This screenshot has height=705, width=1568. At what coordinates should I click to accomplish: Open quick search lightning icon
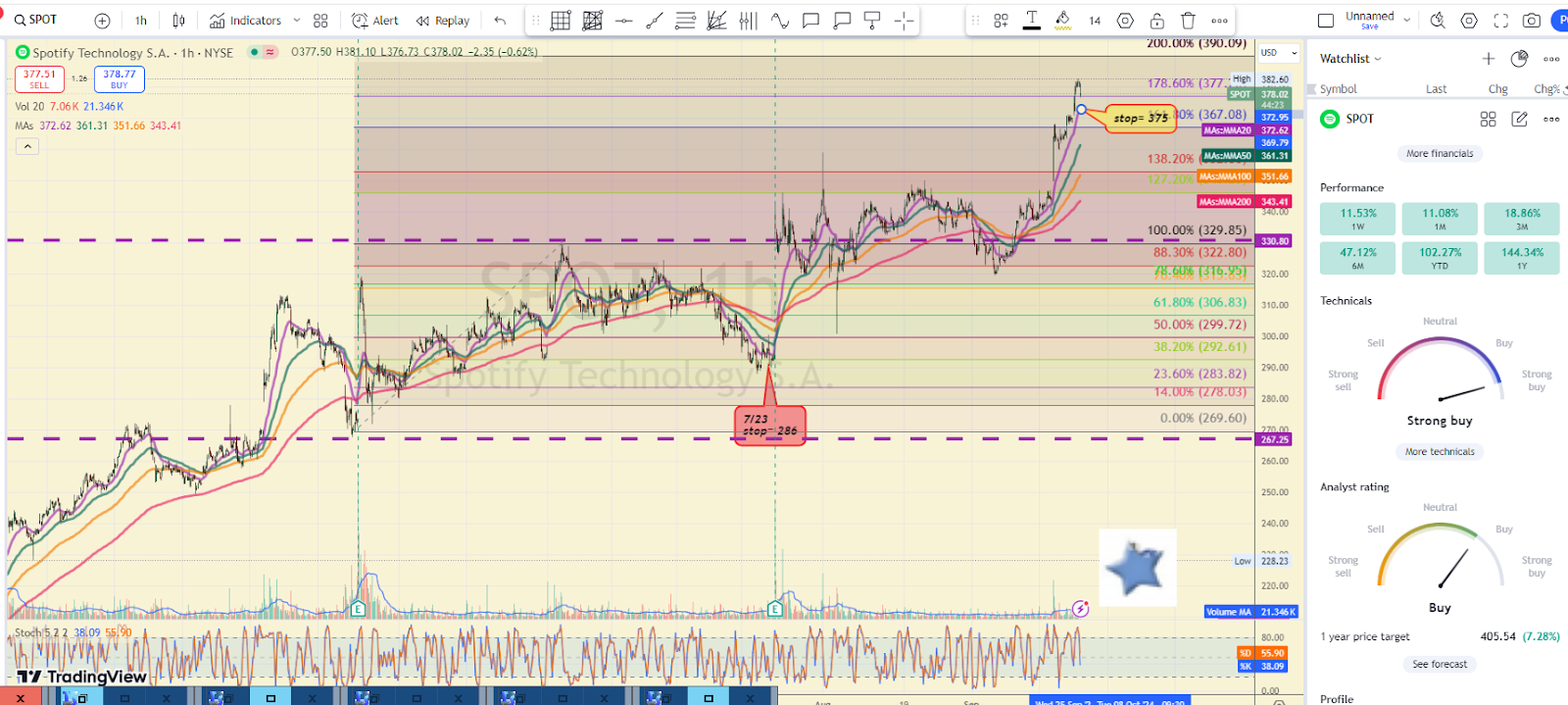click(1438, 21)
